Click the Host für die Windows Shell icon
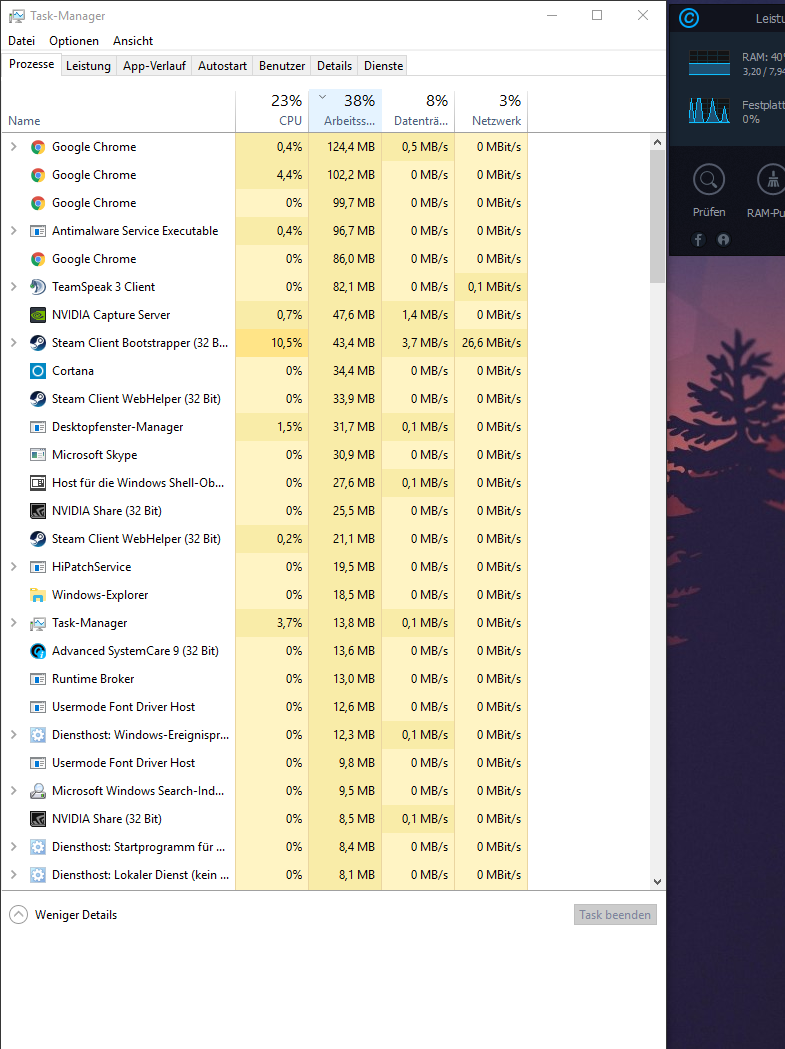The image size is (785, 1049). pos(38,483)
